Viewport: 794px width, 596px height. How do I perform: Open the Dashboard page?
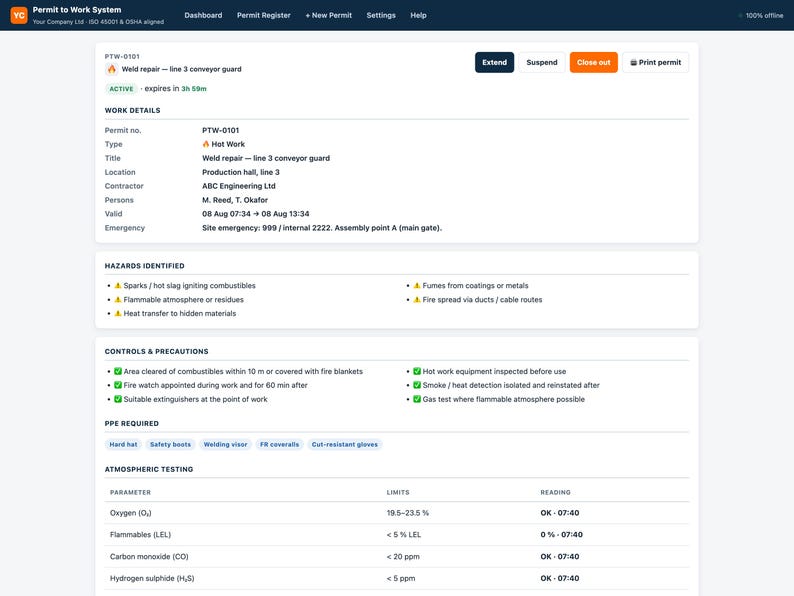tap(203, 15)
